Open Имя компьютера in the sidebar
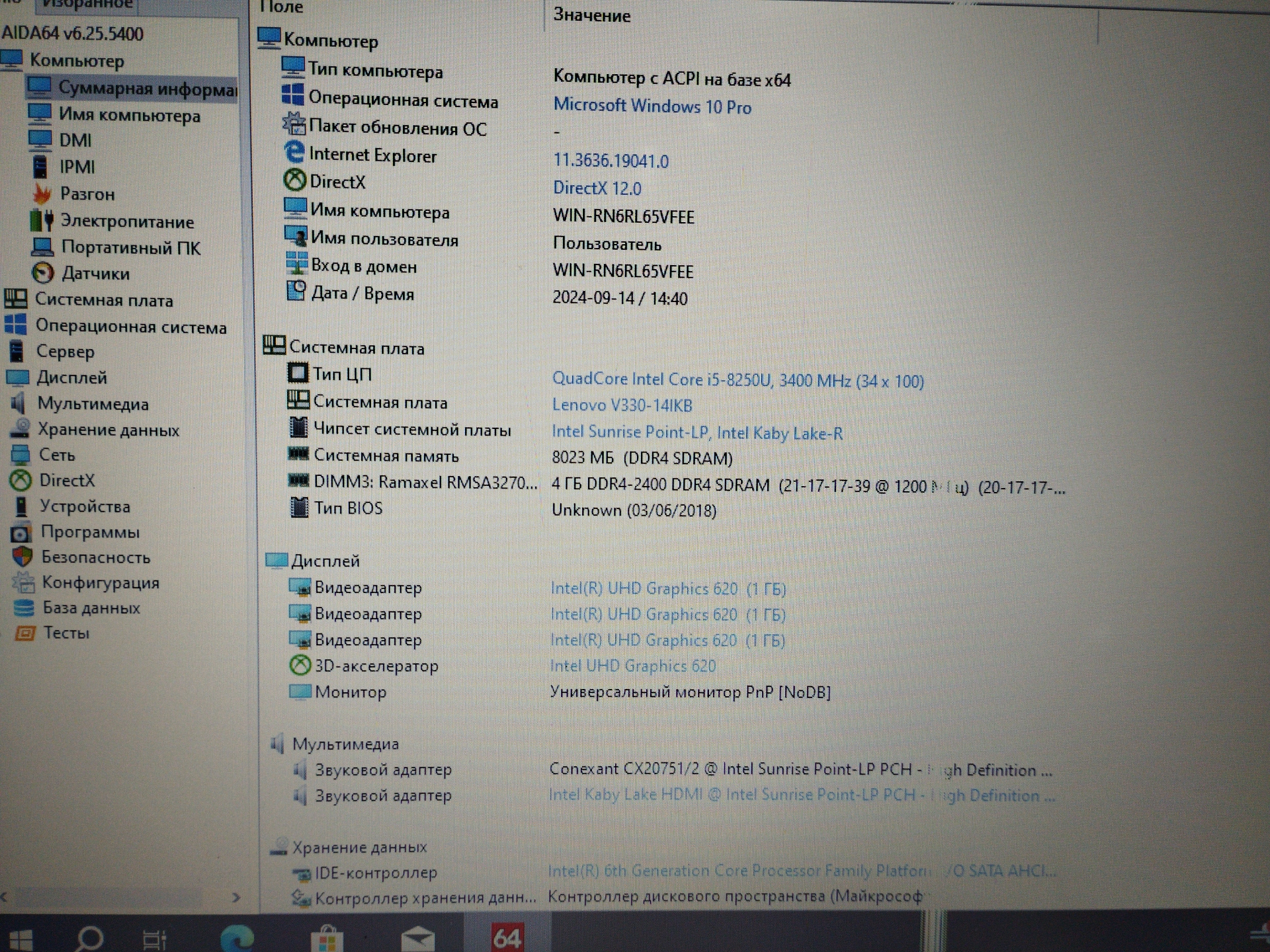The image size is (1270, 952). pyautogui.click(x=130, y=115)
